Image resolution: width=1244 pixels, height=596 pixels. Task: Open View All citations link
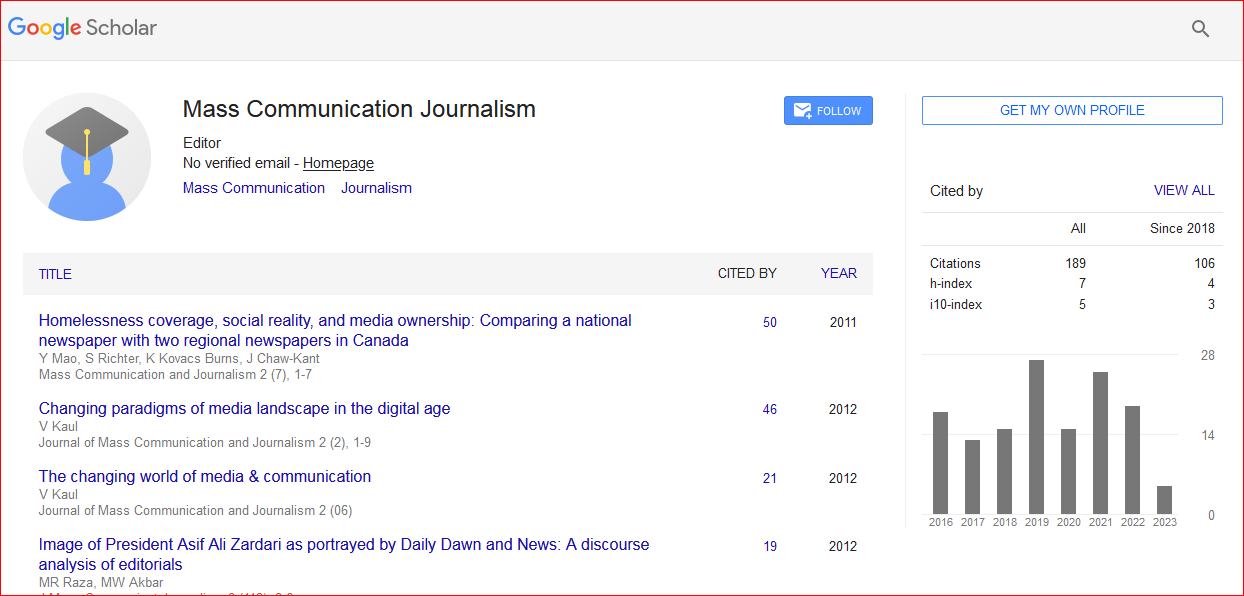tap(1184, 190)
